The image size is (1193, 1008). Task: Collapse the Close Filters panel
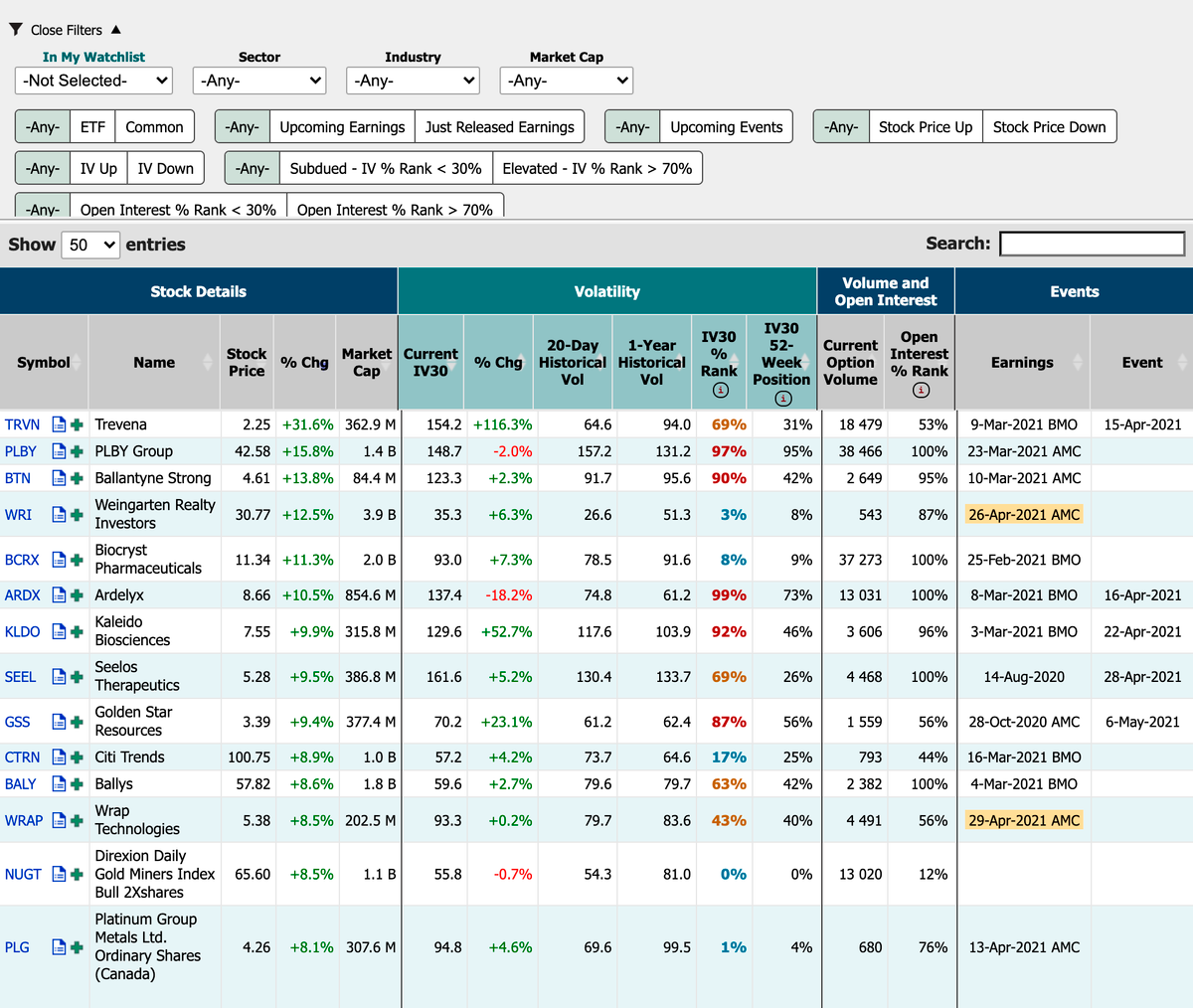pyautogui.click(x=66, y=30)
